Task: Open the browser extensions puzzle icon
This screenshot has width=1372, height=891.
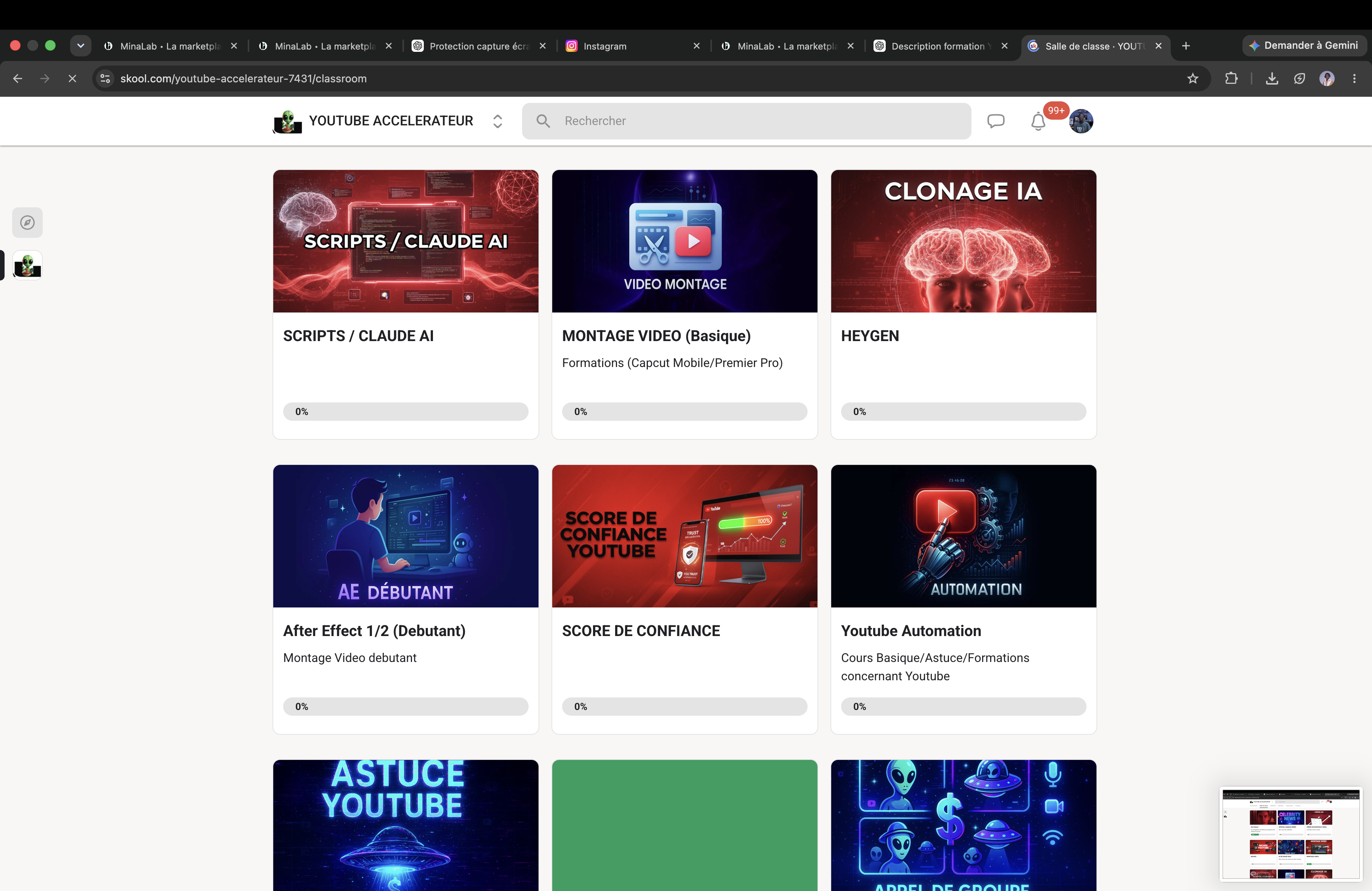Action: [1231, 79]
